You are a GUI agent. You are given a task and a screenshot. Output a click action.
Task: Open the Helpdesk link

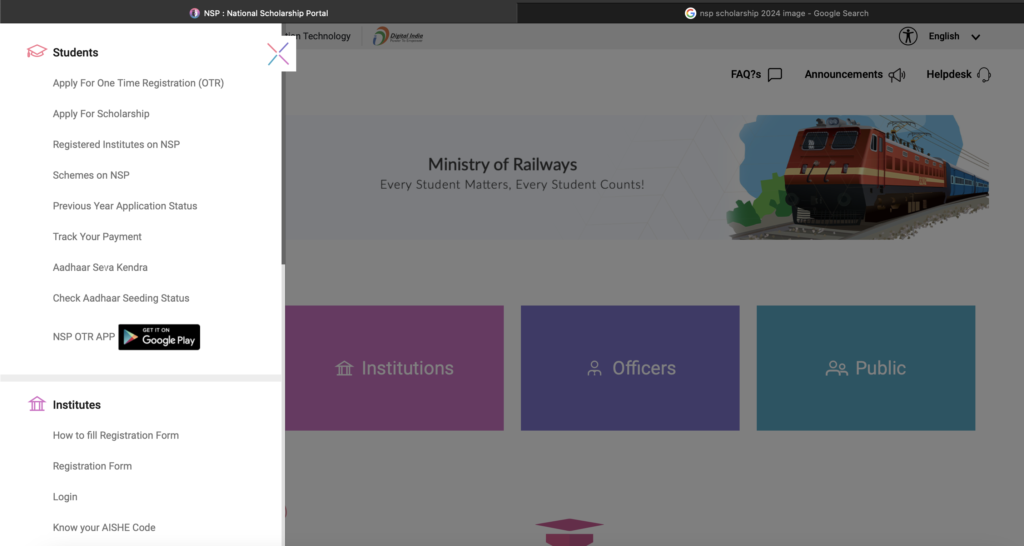(x=948, y=74)
